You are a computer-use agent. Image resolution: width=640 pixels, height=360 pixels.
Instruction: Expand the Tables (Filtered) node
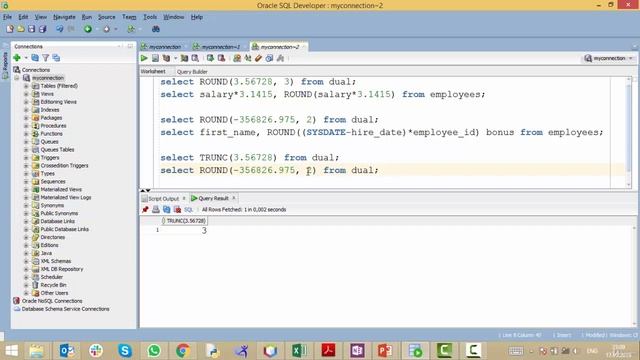pyautogui.click(x=26, y=86)
